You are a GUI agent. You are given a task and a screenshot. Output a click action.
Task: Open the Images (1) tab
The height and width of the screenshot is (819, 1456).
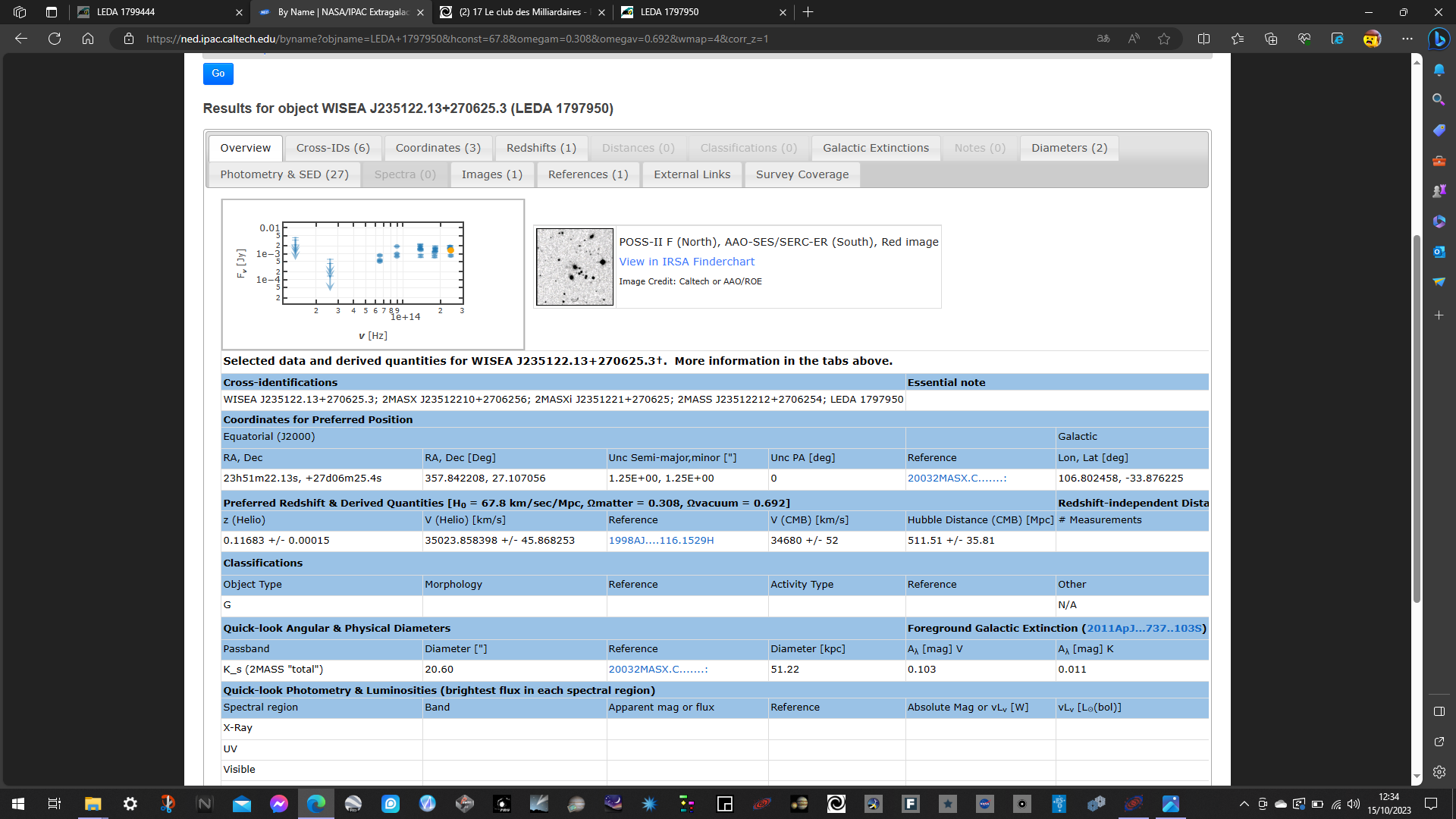pyautogui.click(x=492, y=174)
